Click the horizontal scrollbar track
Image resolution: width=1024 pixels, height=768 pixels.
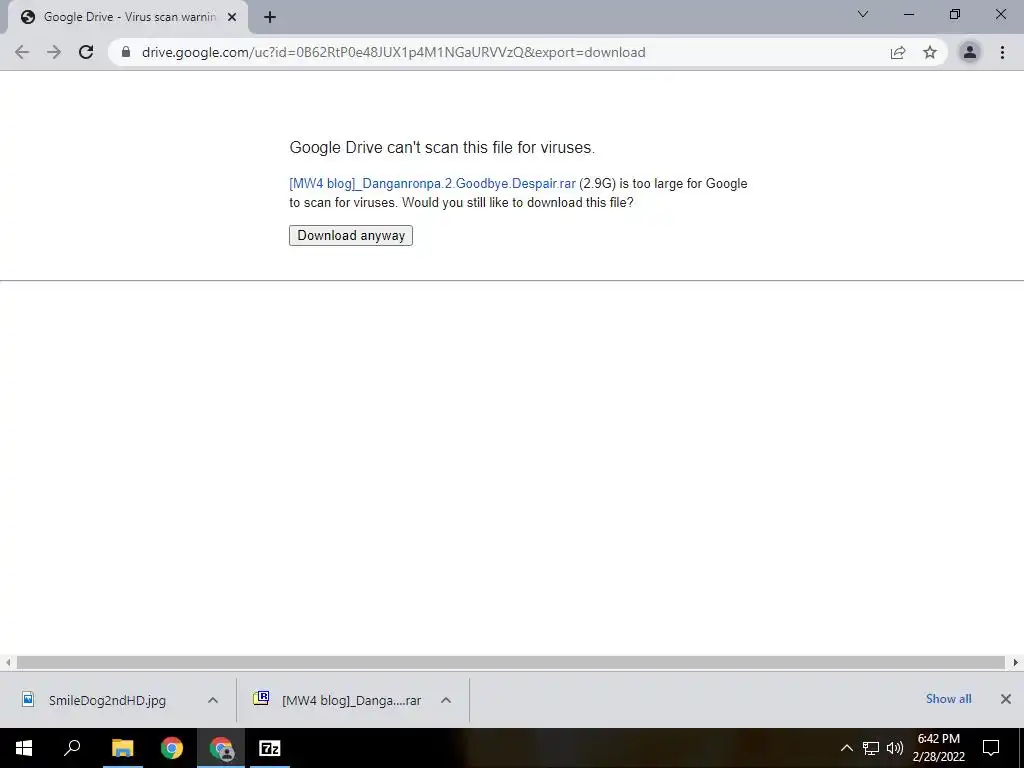(511, 663)
